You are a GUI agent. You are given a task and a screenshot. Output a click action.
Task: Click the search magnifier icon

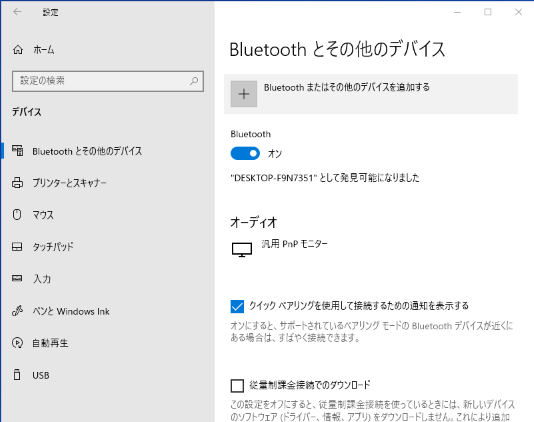tap(194, 81)
